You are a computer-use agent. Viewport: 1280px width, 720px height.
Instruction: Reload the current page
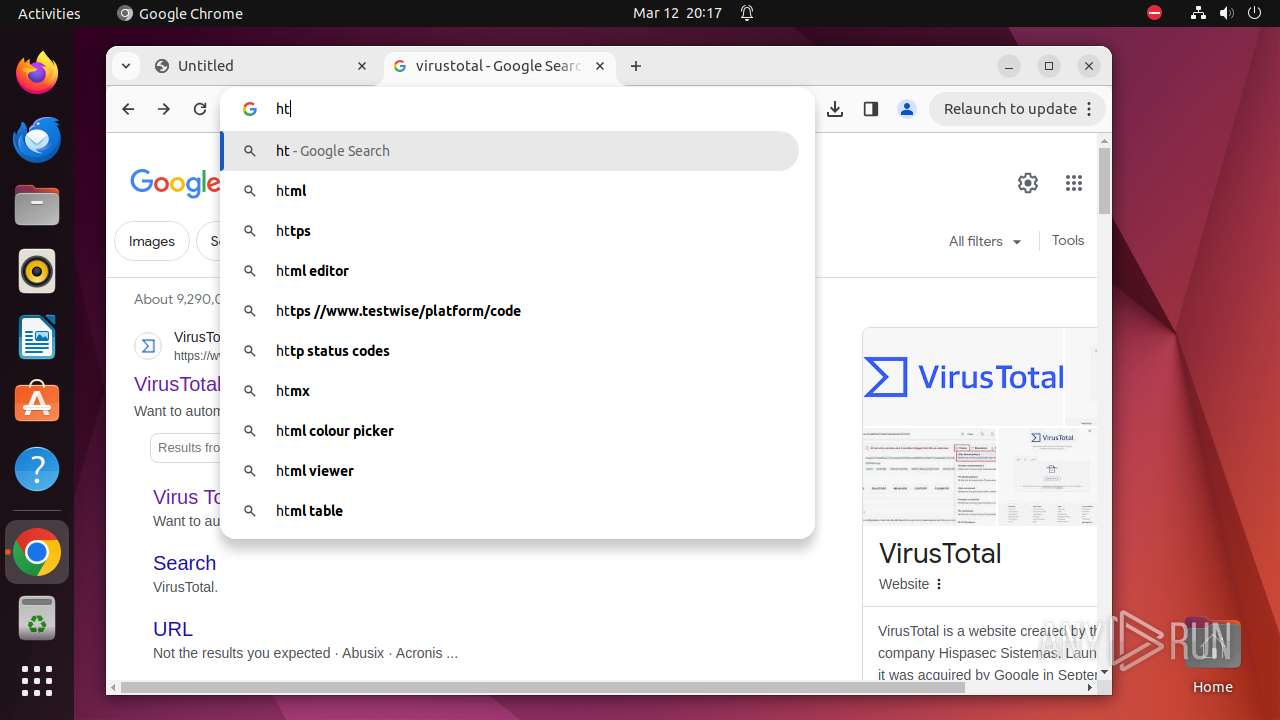pos(200,109)
